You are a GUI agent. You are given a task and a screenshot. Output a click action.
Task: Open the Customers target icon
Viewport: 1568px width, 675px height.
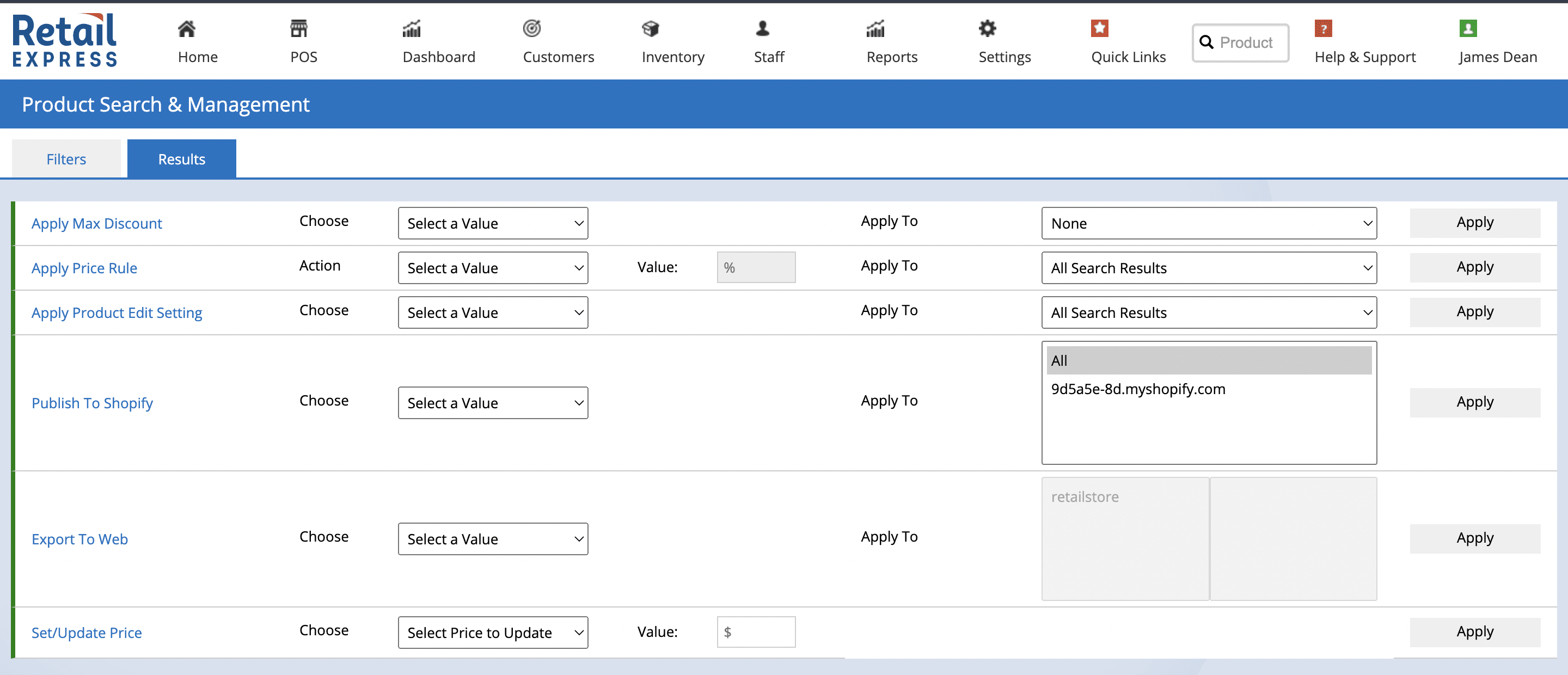click(x=532, y=28)
